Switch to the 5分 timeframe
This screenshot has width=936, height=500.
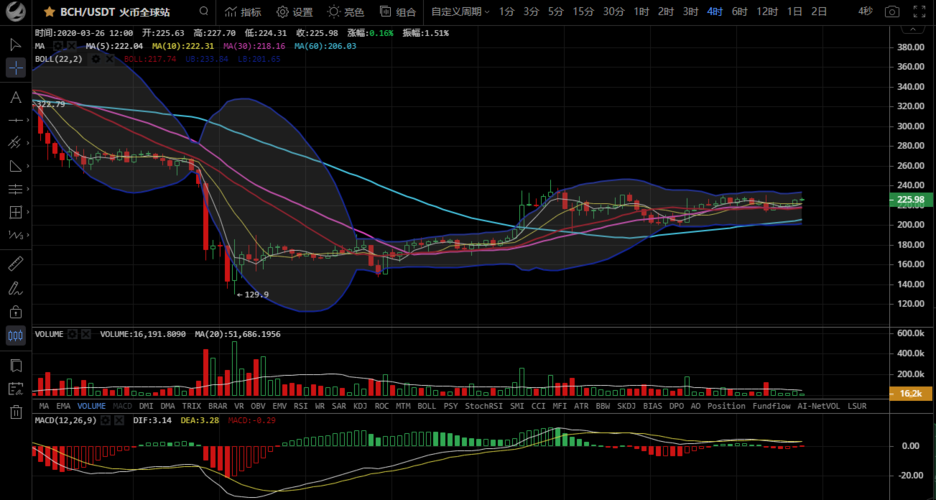click(x=556, y=12)
